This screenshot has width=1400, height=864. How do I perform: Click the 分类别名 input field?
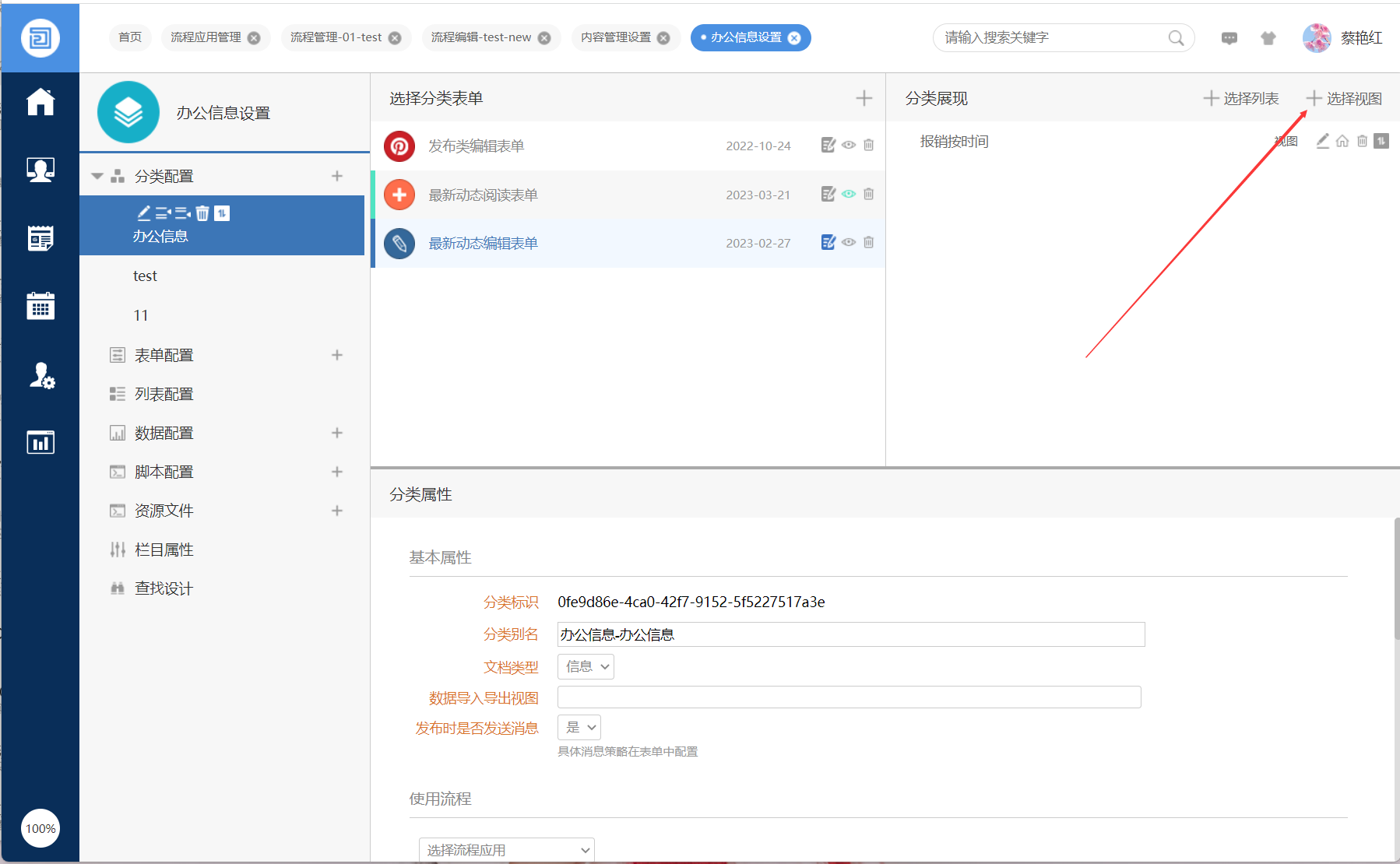[850, 634]
